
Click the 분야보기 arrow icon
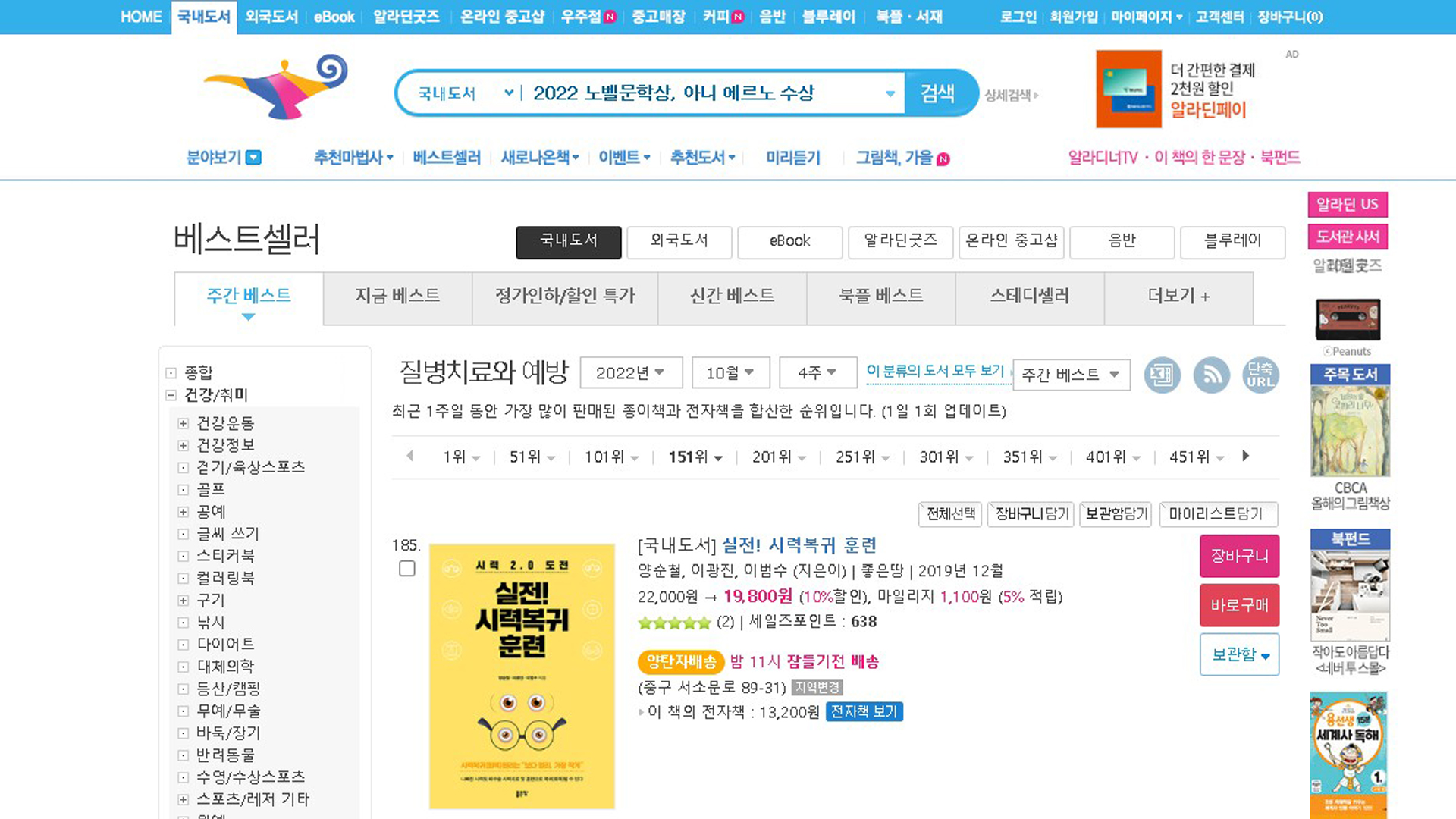[x=254, y=158]
